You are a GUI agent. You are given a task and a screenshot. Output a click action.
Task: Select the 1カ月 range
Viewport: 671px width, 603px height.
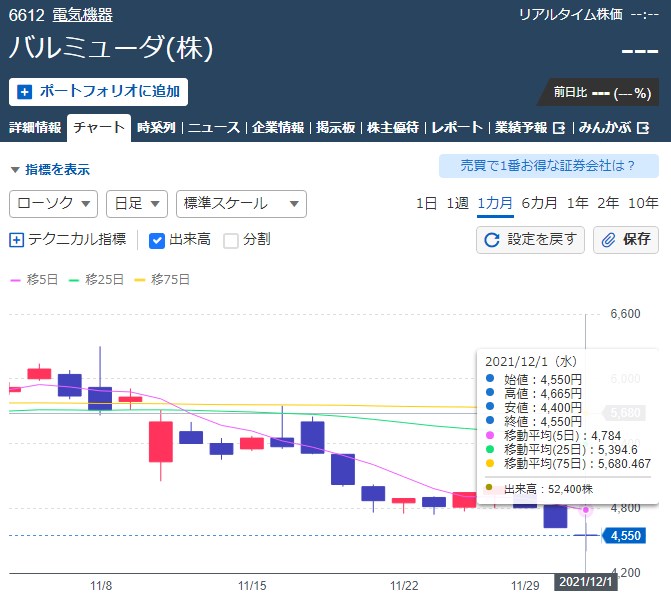point(495,203)
